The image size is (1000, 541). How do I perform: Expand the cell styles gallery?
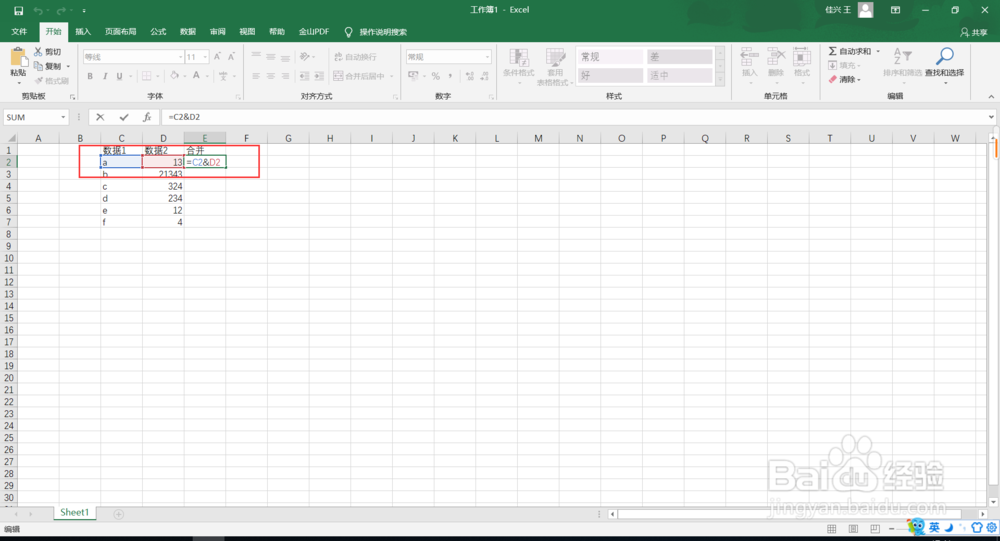[x=720, y=81]
